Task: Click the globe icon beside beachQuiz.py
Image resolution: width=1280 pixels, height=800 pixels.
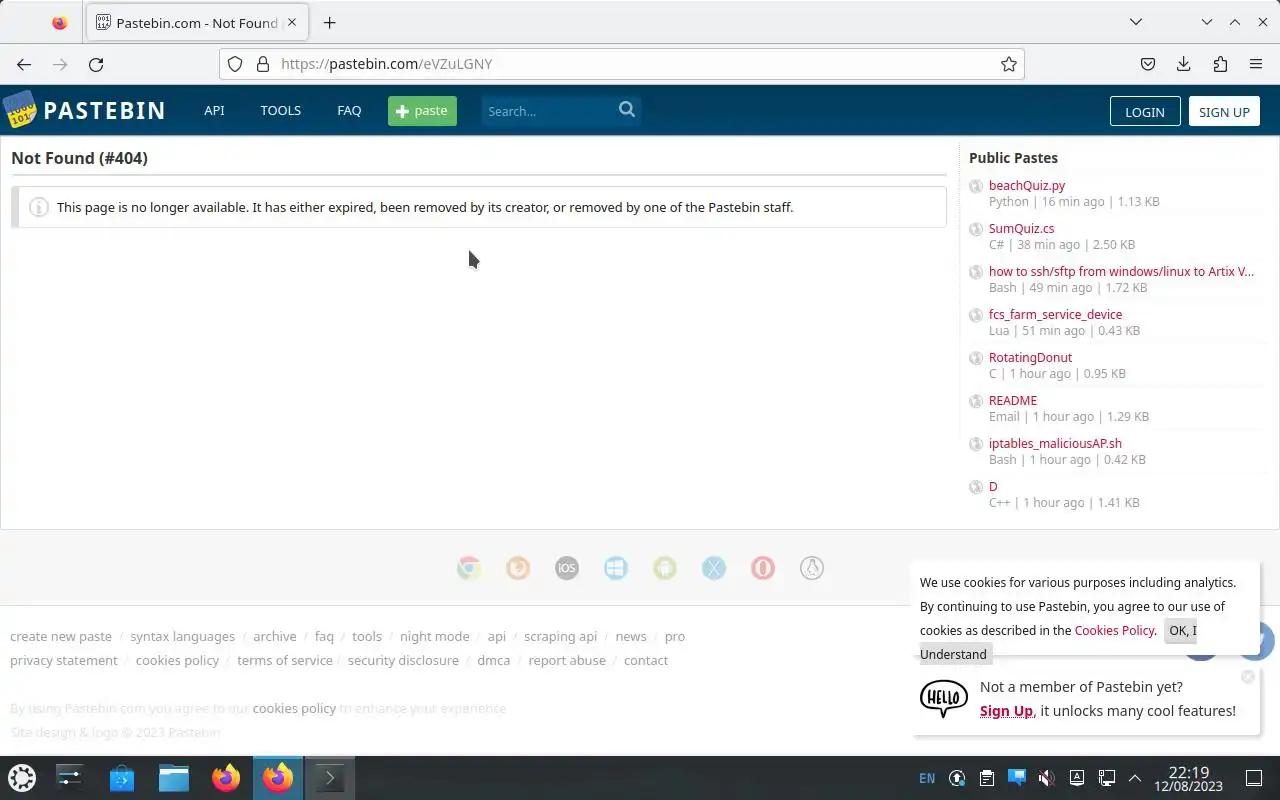Action: 976,186
